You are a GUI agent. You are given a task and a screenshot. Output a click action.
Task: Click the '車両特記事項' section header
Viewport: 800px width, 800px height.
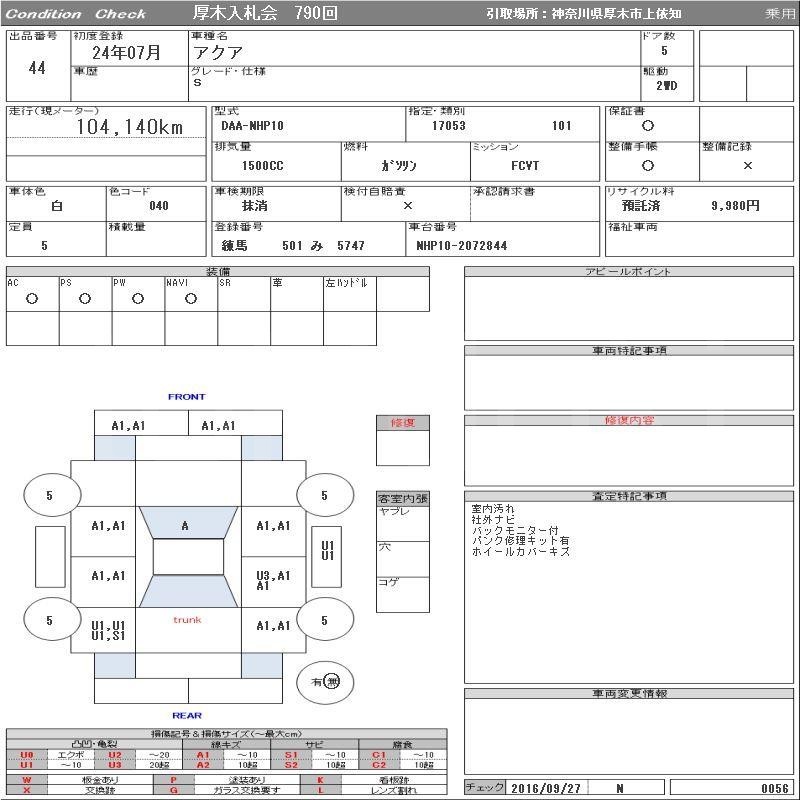pyautogui.click(x=629, y=351)
